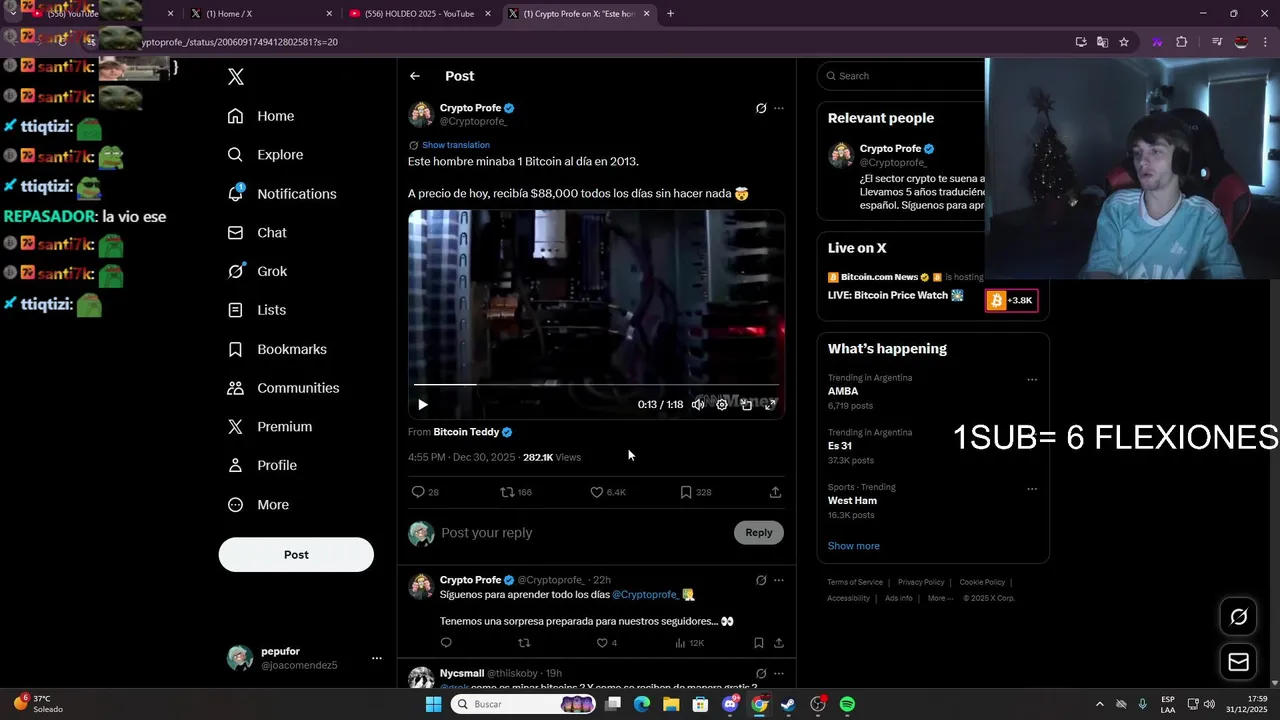Expand the More sidebar menu

(258, 505)
